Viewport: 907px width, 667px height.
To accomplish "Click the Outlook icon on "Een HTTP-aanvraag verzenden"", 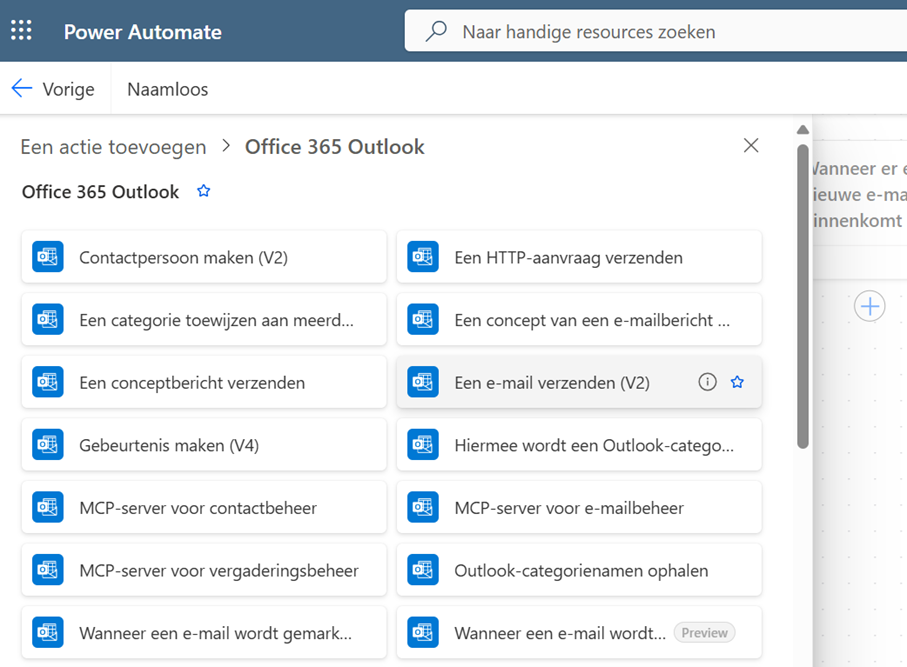I will [x=422, y=257].
